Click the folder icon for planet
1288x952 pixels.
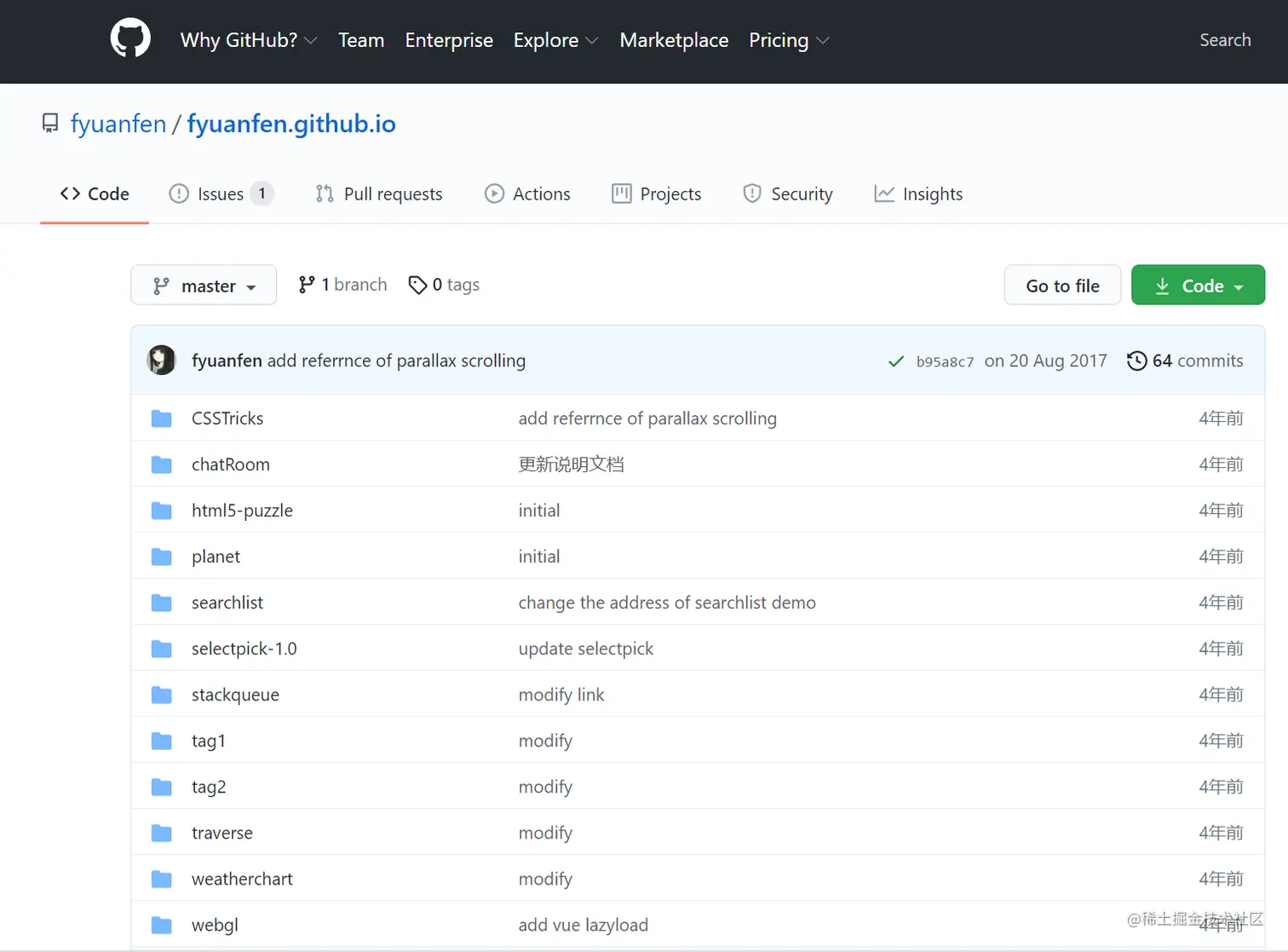(x=161, y=557)
